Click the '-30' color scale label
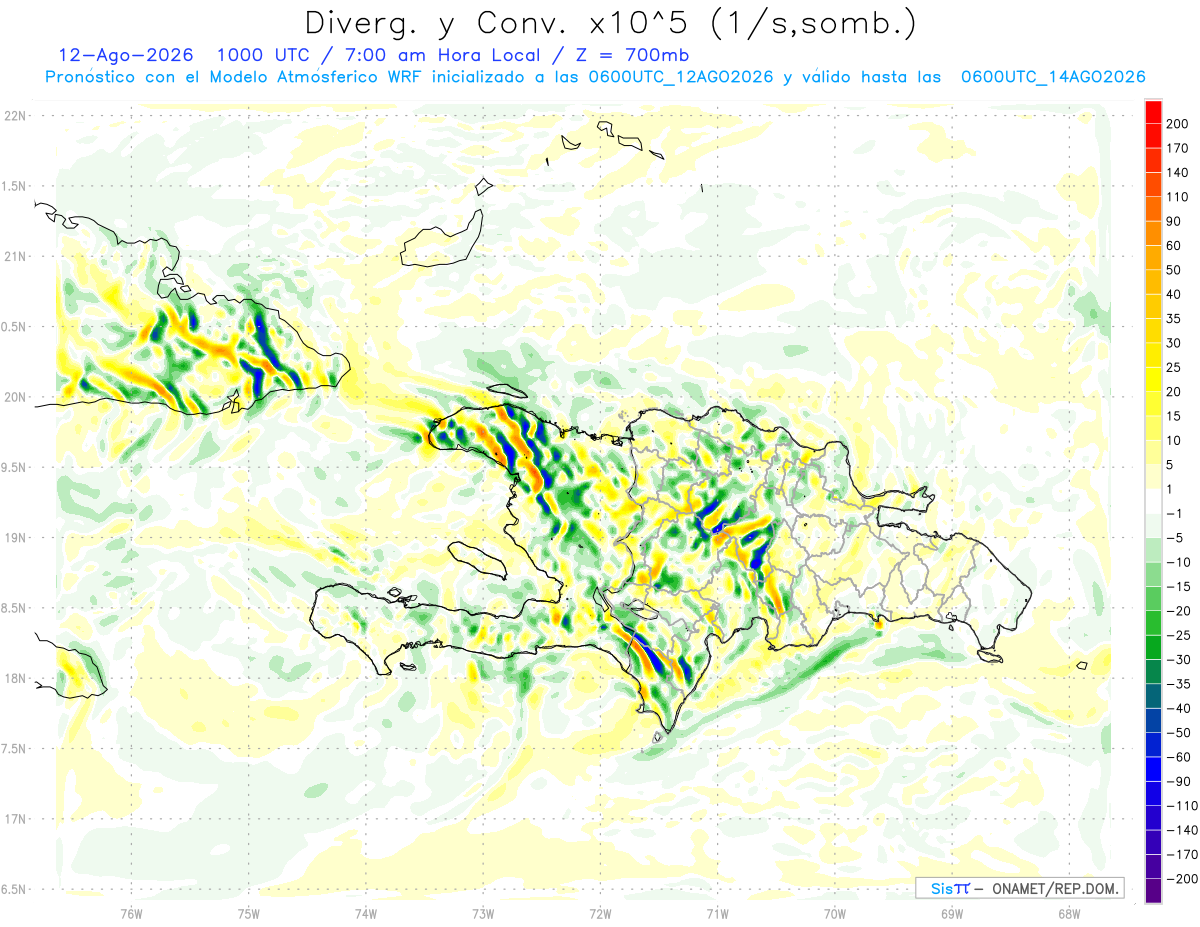Viewport: 1200px width, 927px height. (x=1177, y=659)
